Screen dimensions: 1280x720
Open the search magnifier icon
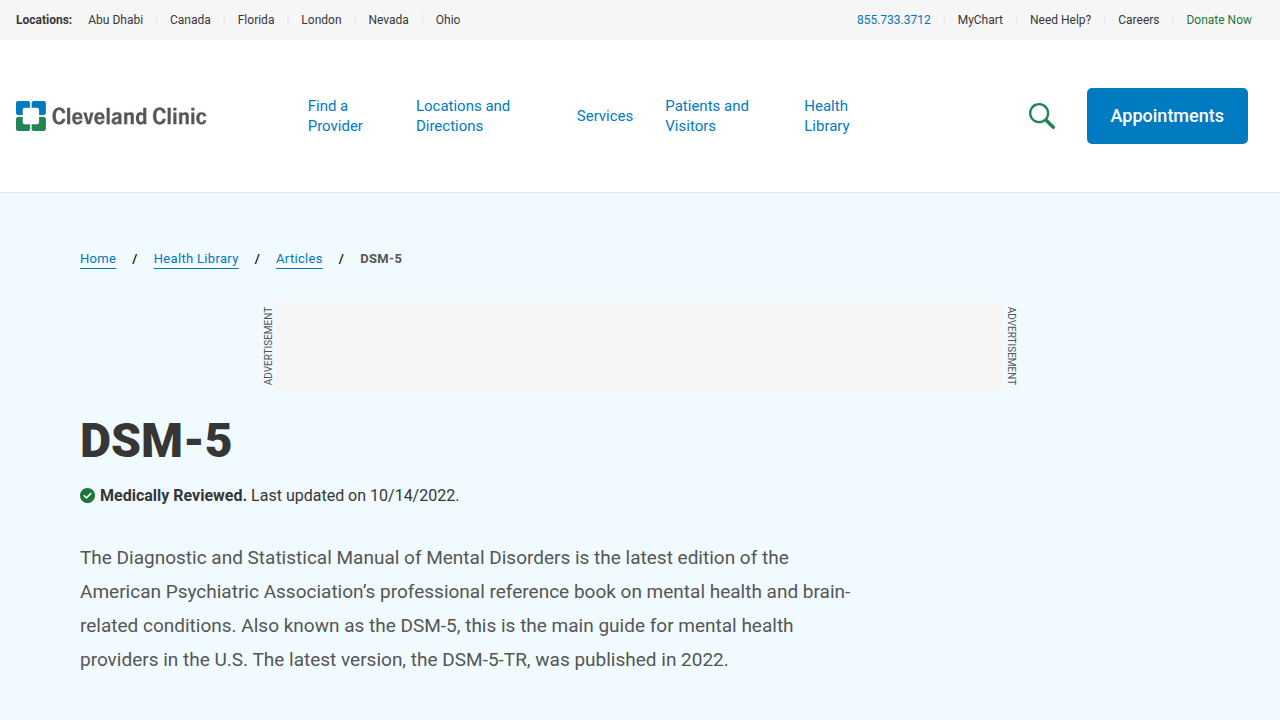1042,116
